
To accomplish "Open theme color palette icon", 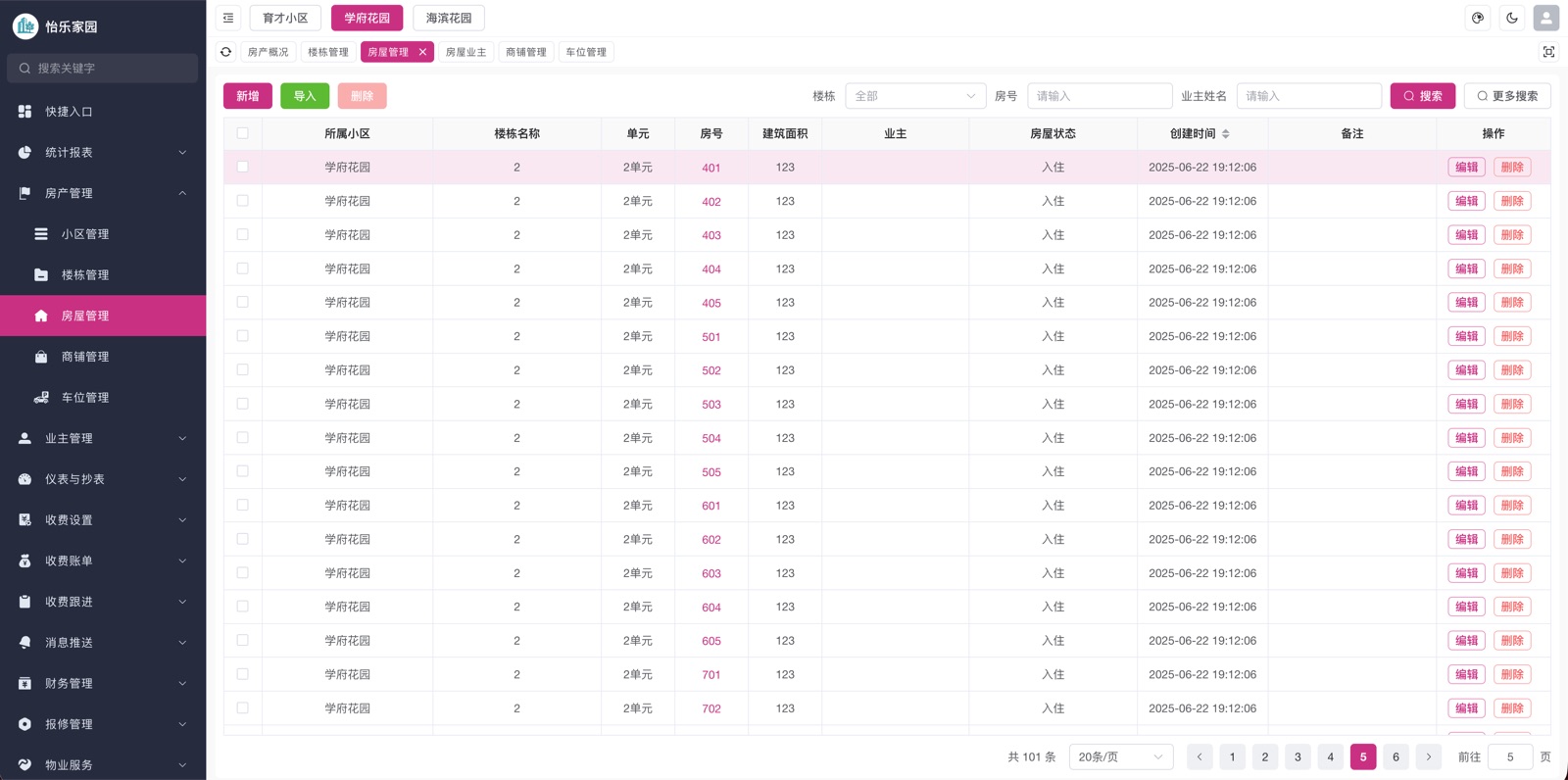I will [x=1478, y=18].
